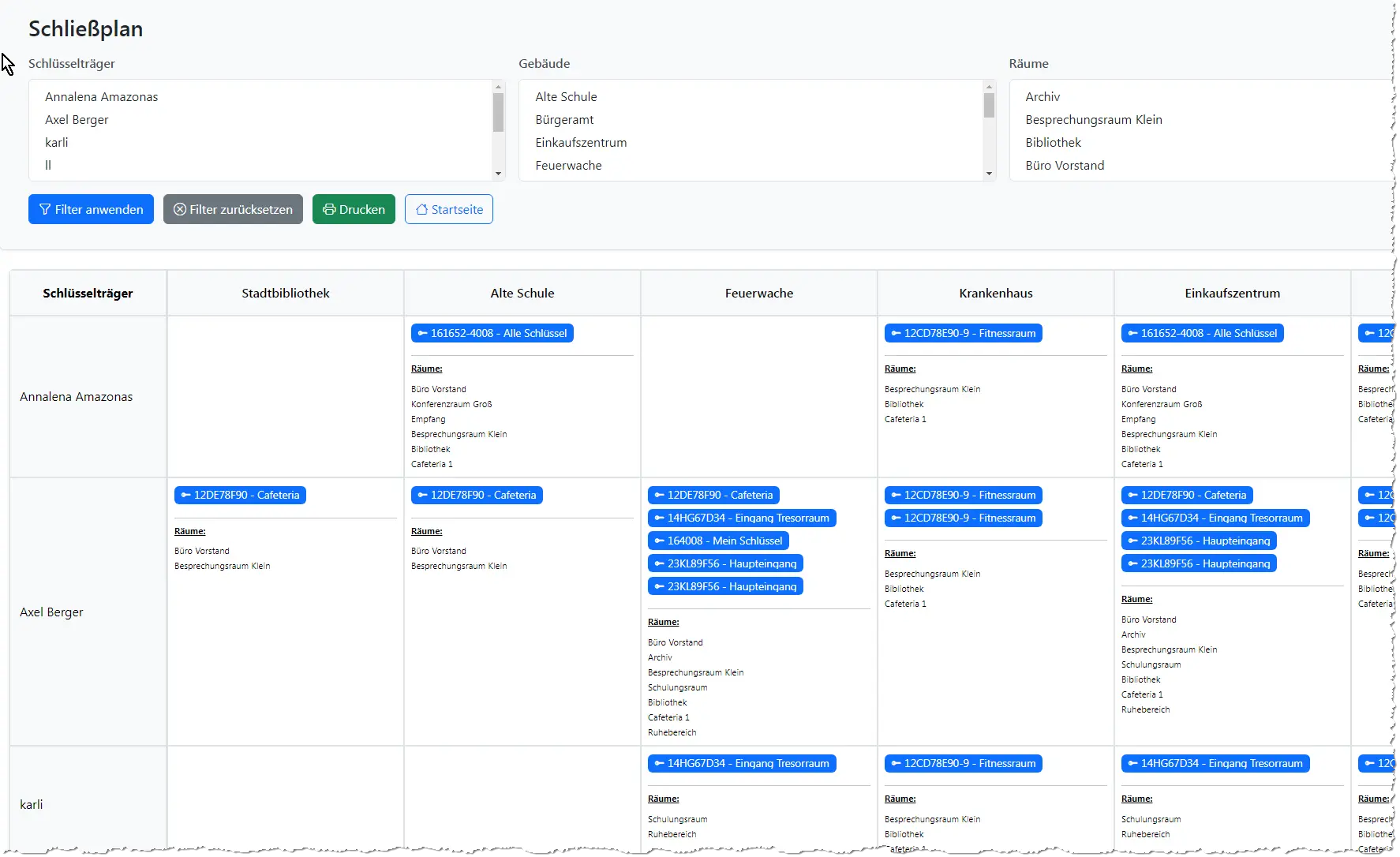
Task: Choose Feuerwache in the Gebäude list
Action: pos(568,166)
